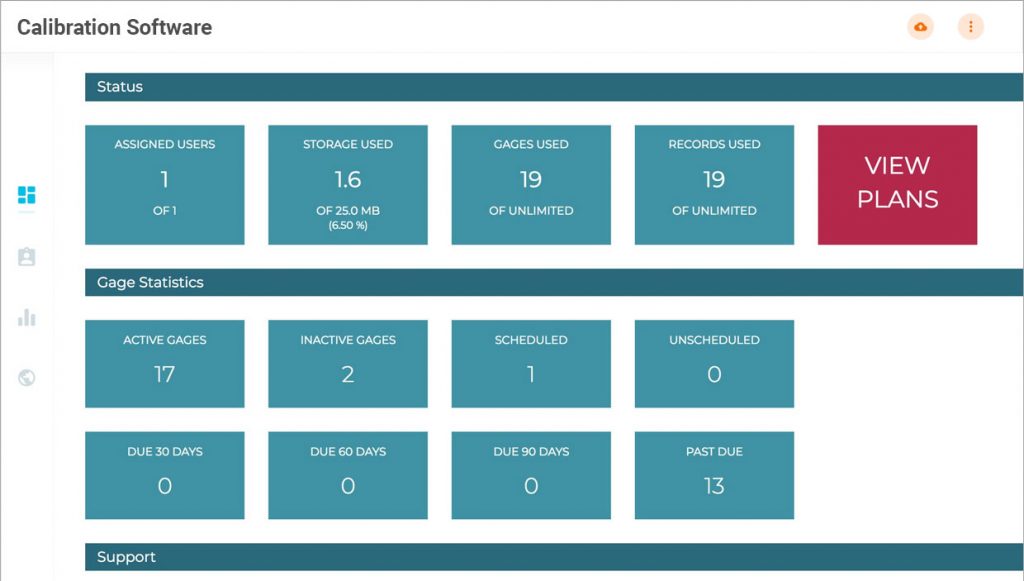Open the Assigned Users card
The image size is (1024, 581).
point(164,184)
